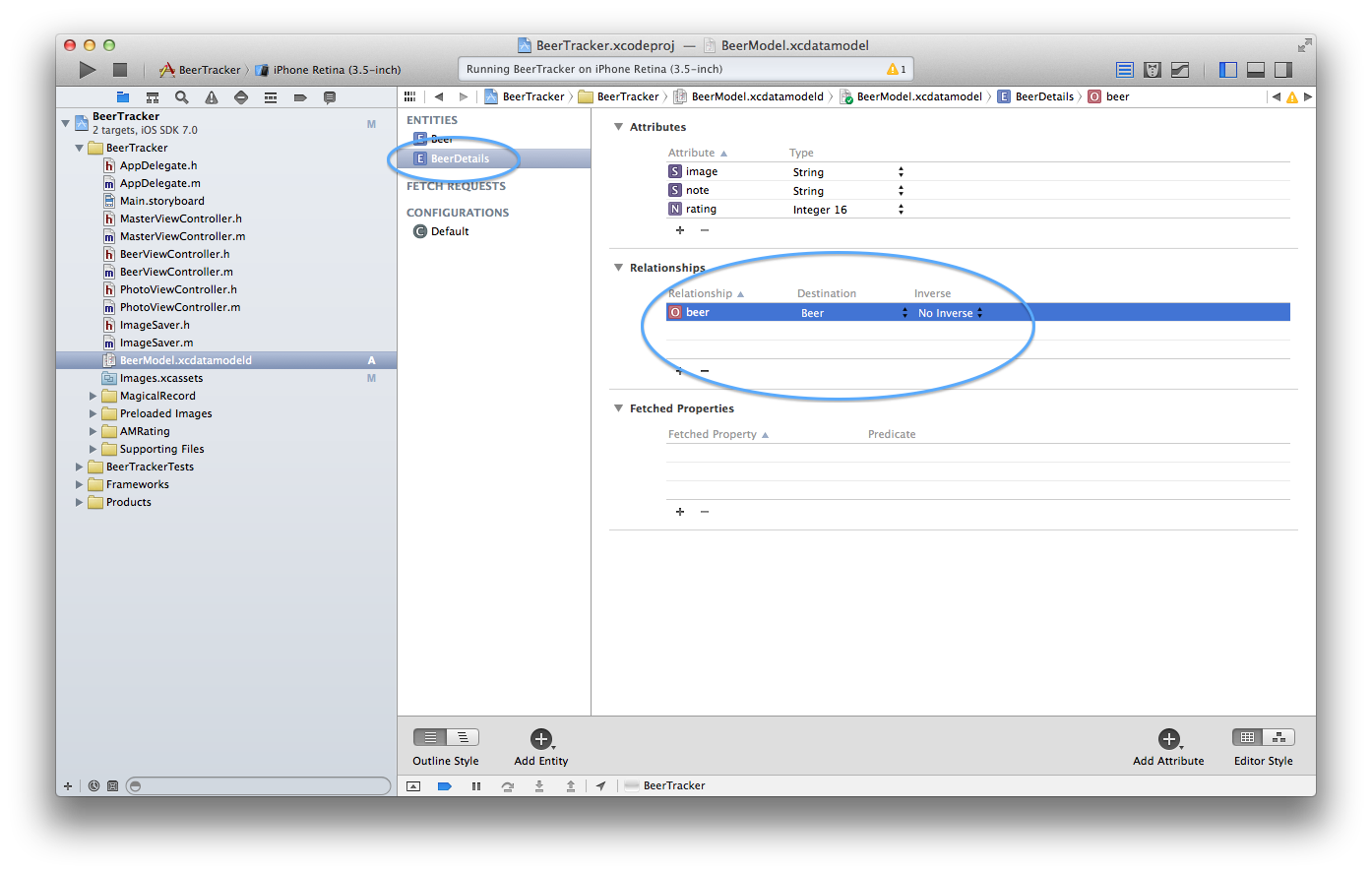Toggle recent files filter in navigator

coord(94,786)
